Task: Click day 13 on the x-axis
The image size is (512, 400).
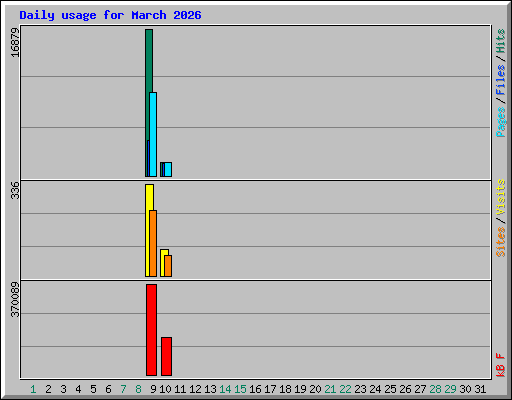Action: click(210, 389)
